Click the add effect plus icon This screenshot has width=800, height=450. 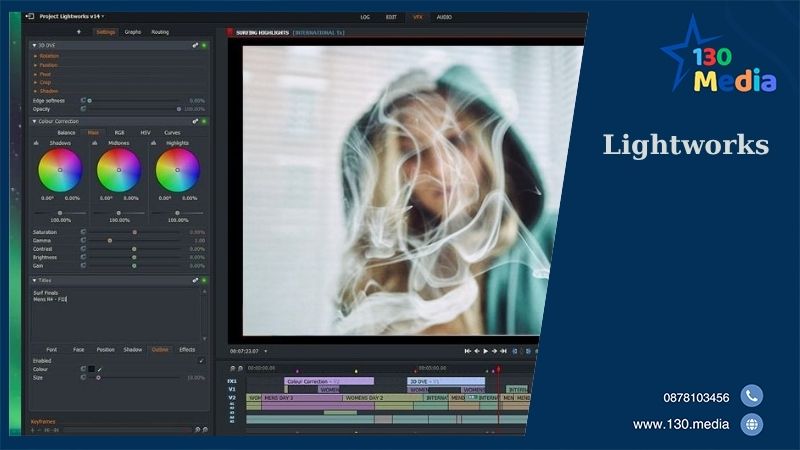coord(78,32)
